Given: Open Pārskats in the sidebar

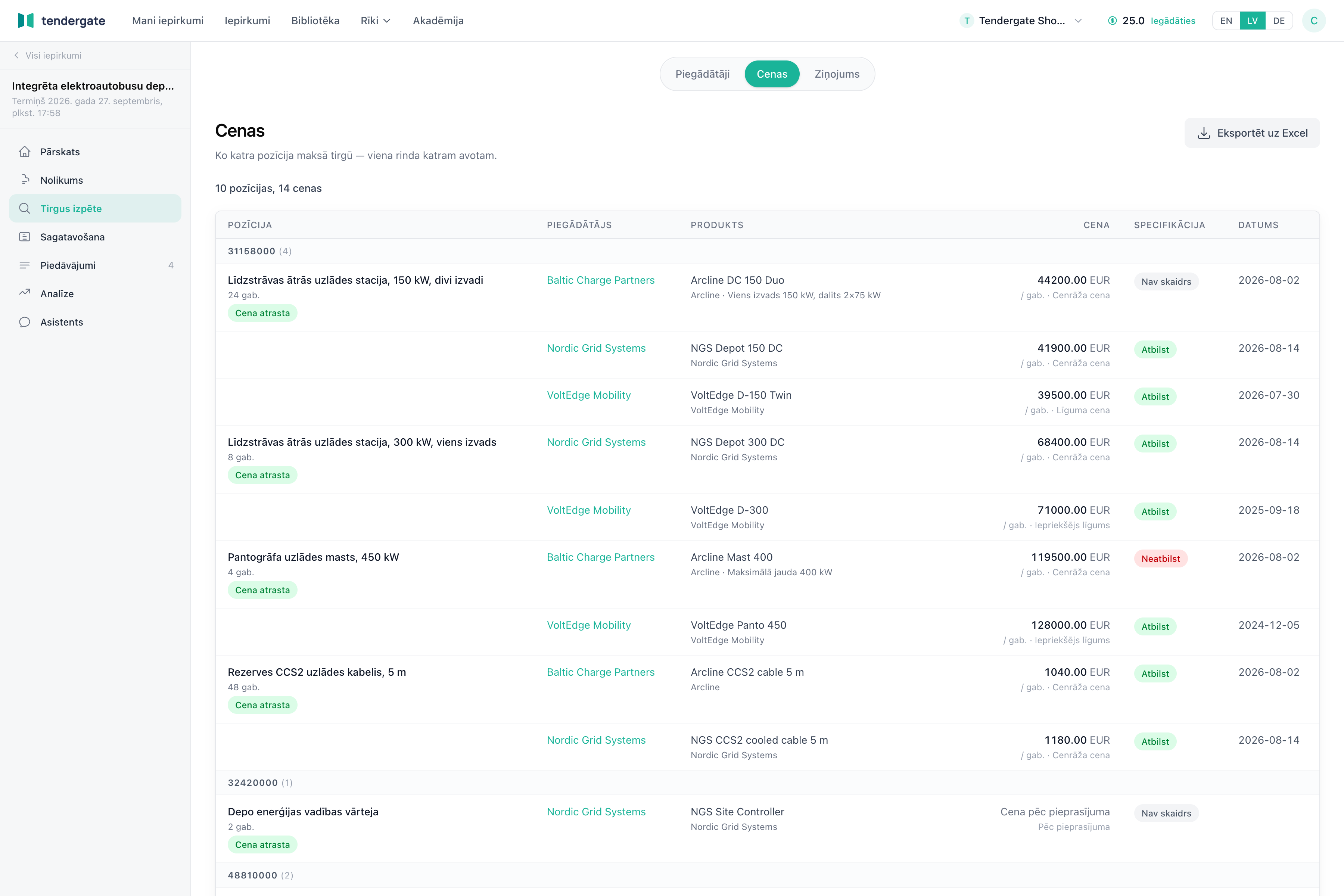Looking at the screenshot, I should (95, 152).
